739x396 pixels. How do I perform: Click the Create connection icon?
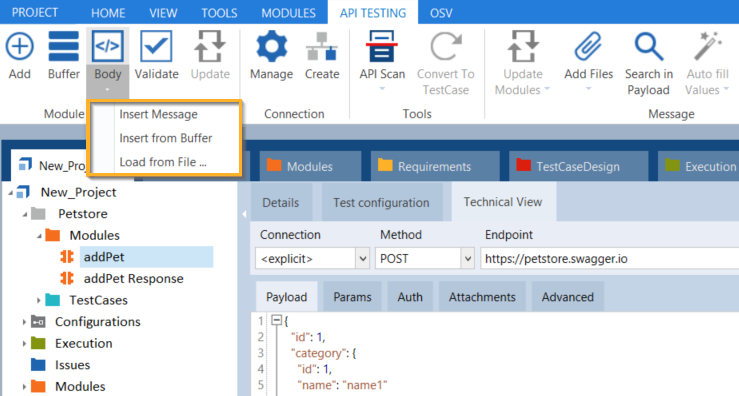pos(322,46)
